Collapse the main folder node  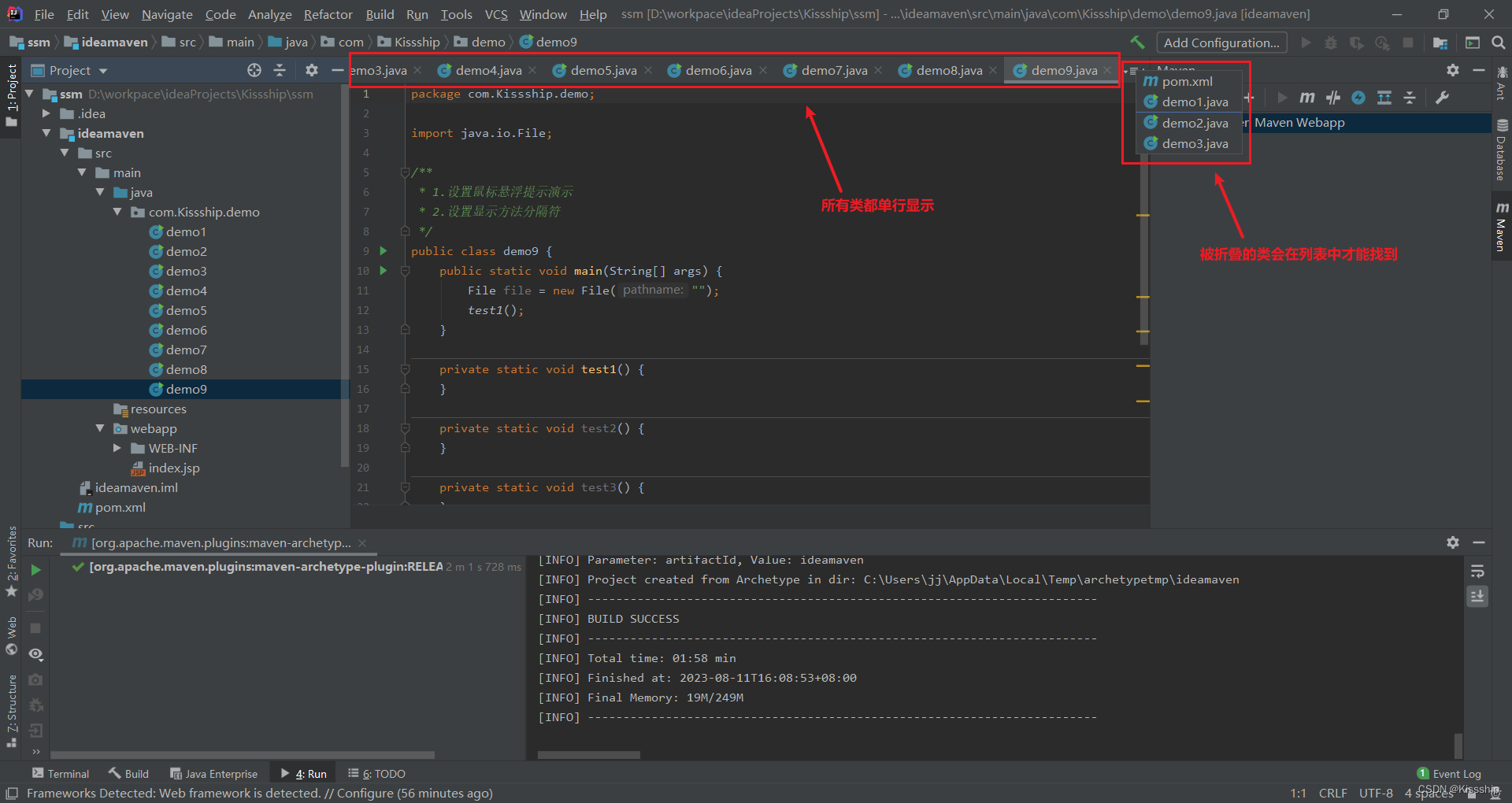point(83,172)
